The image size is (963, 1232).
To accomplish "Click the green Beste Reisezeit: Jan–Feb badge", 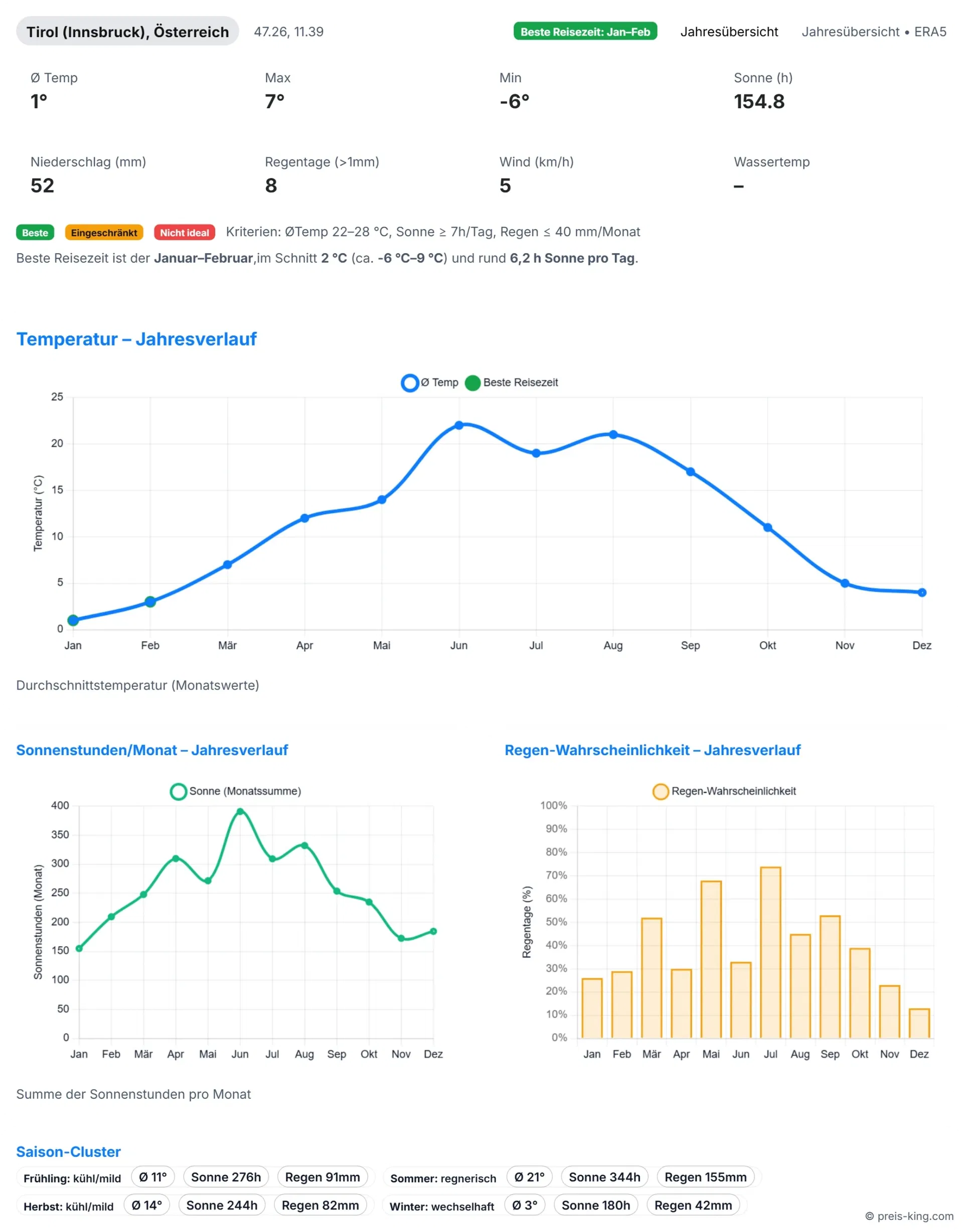I will tap(585, 32).
